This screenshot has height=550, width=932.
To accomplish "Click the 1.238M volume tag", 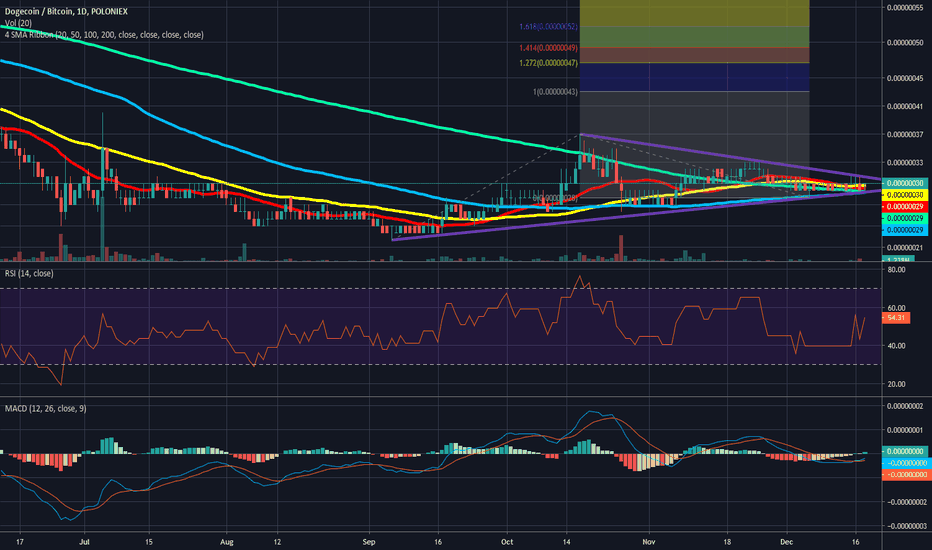I will coord(898,259).
